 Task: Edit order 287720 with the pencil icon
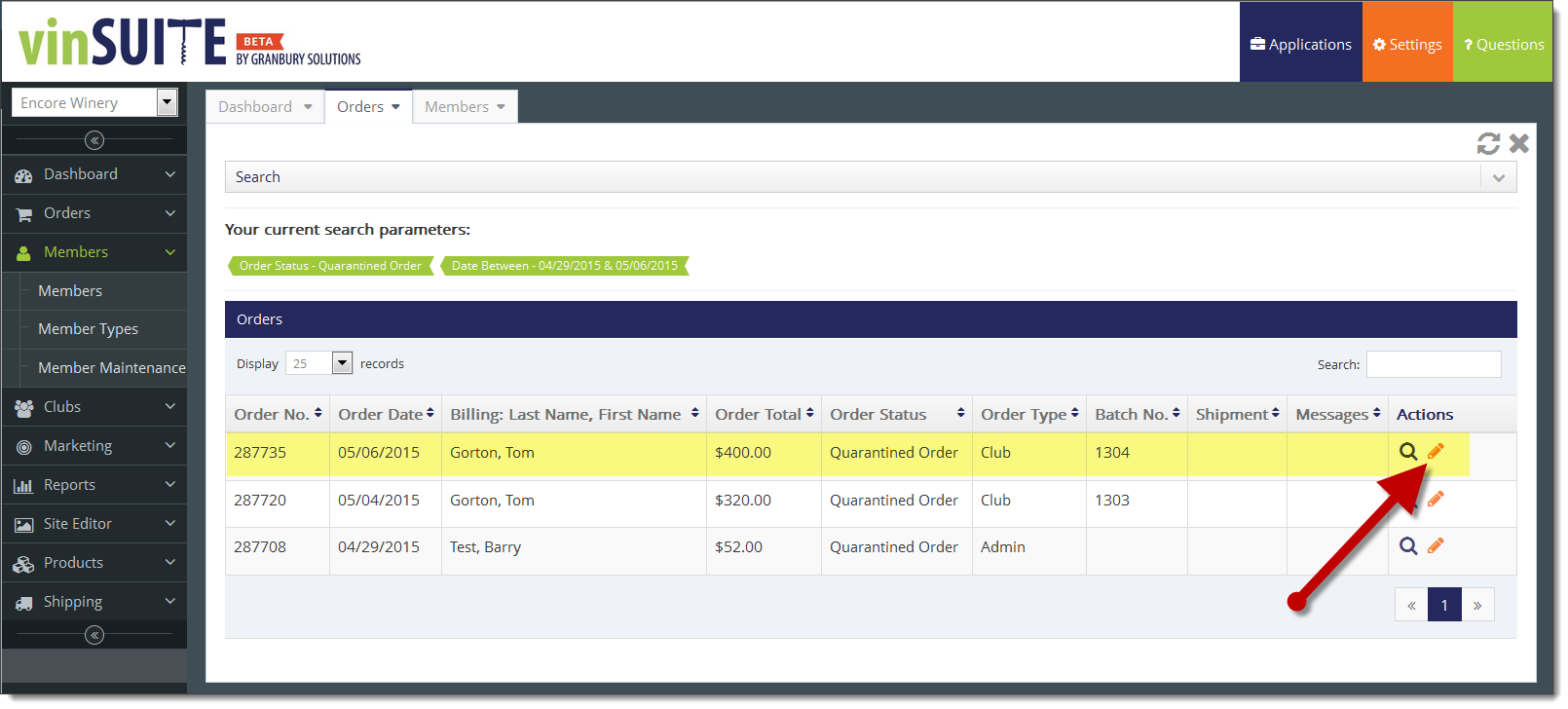[1436, 500]
